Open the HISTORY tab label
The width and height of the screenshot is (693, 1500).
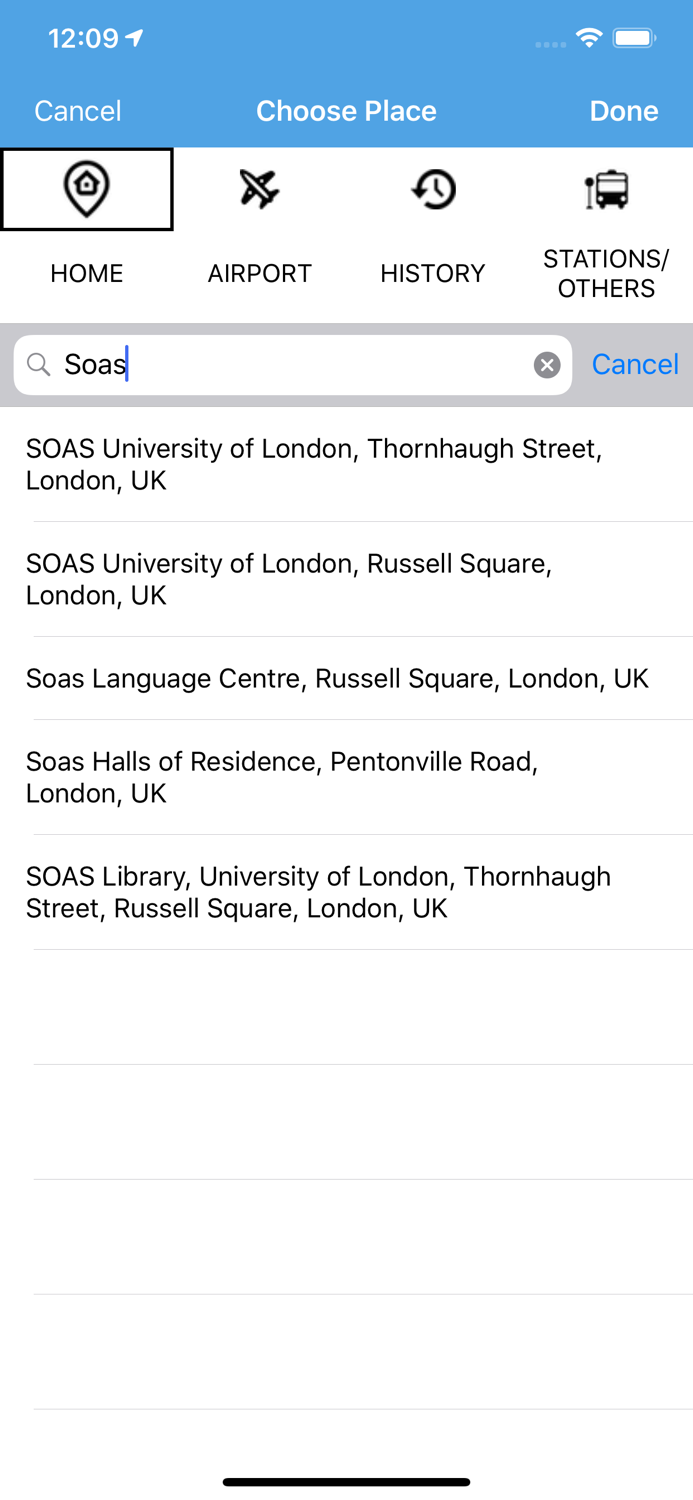(x=433, y=273)
